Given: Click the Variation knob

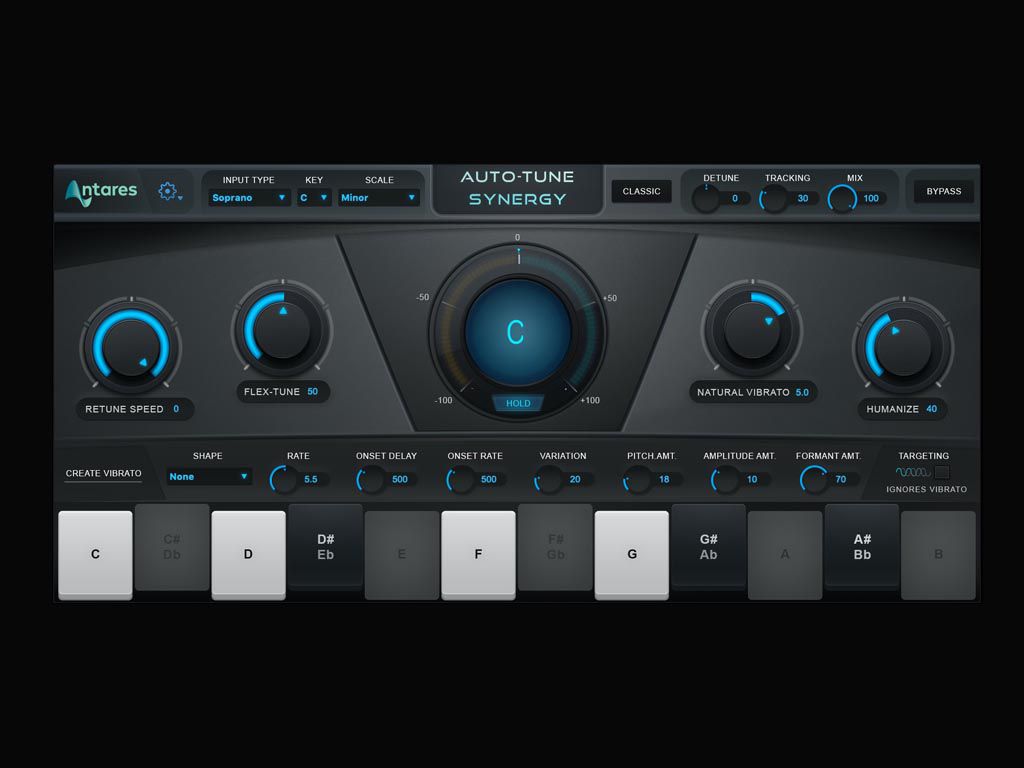Looking at the screenshot, I should (x=549, y=479).
